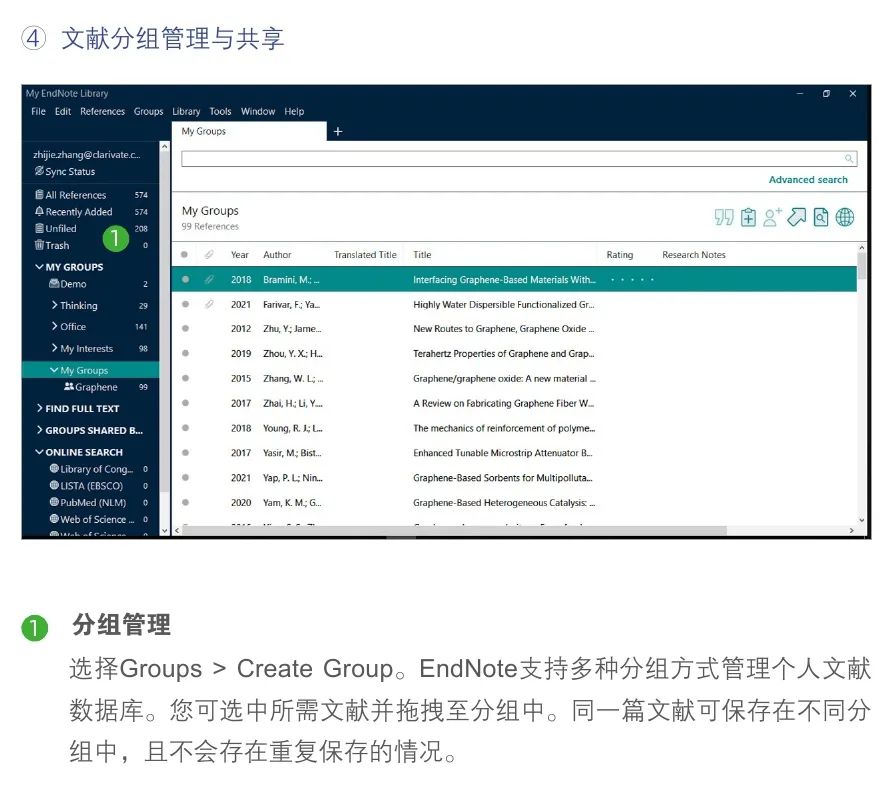This screenshot has width=885, height=791.
Task: Toggle read status dot of Zhou row
Action: [x=185, y=353]
